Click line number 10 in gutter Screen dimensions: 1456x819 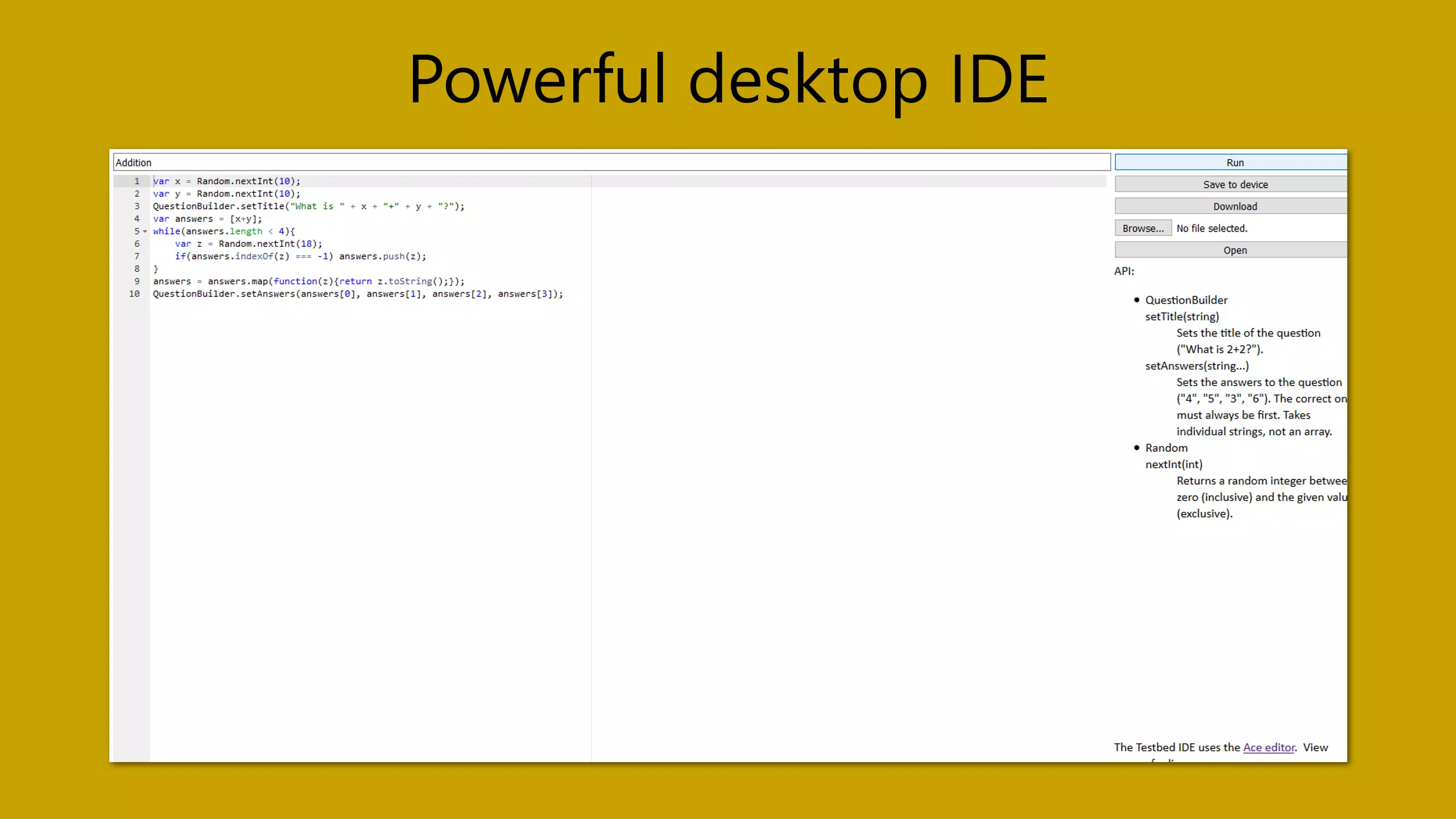click(x=134, y=293)
